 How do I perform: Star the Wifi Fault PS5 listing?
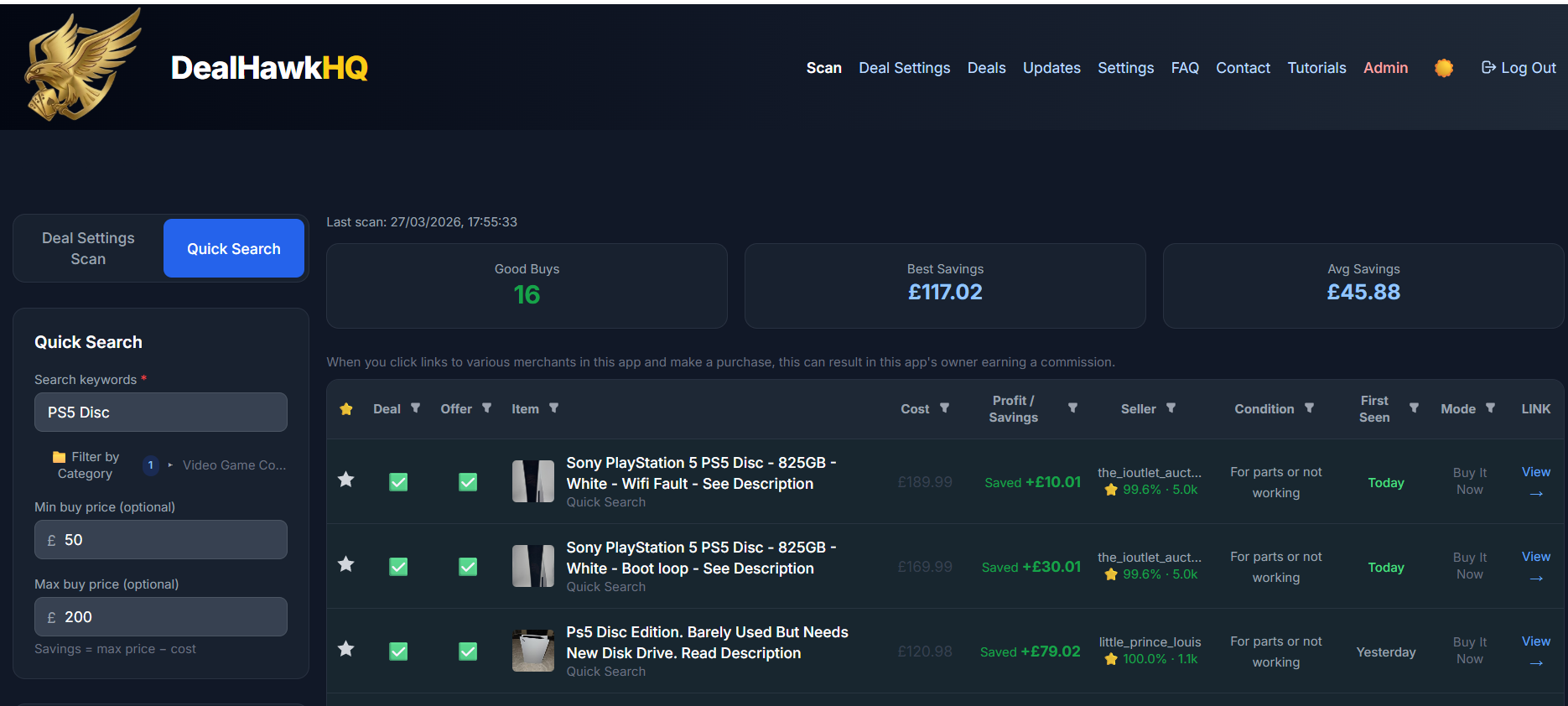(x=345, y=480)
